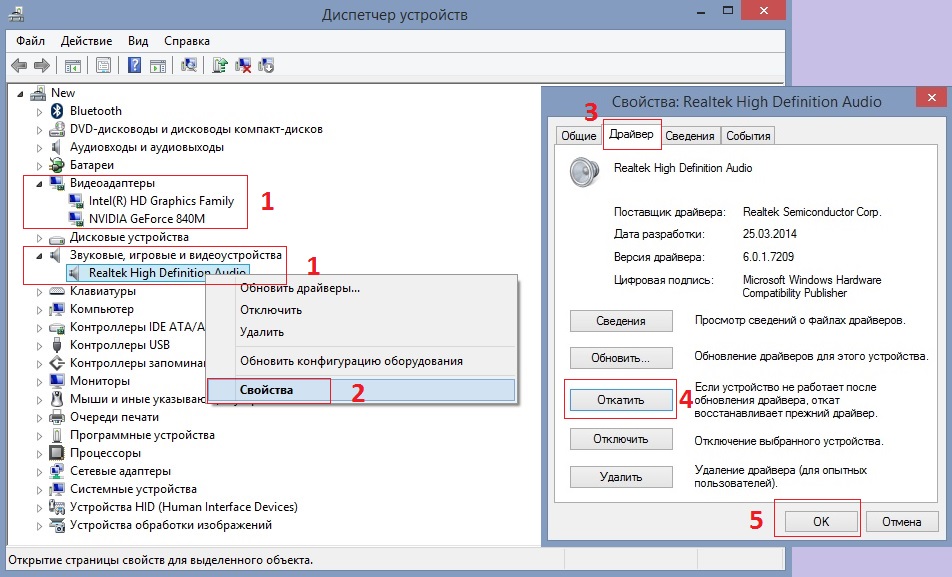The width and height of the screenshot is (952, 577).
Task: Click the mouse icon next to Мыши
Action: coord(57,399)
